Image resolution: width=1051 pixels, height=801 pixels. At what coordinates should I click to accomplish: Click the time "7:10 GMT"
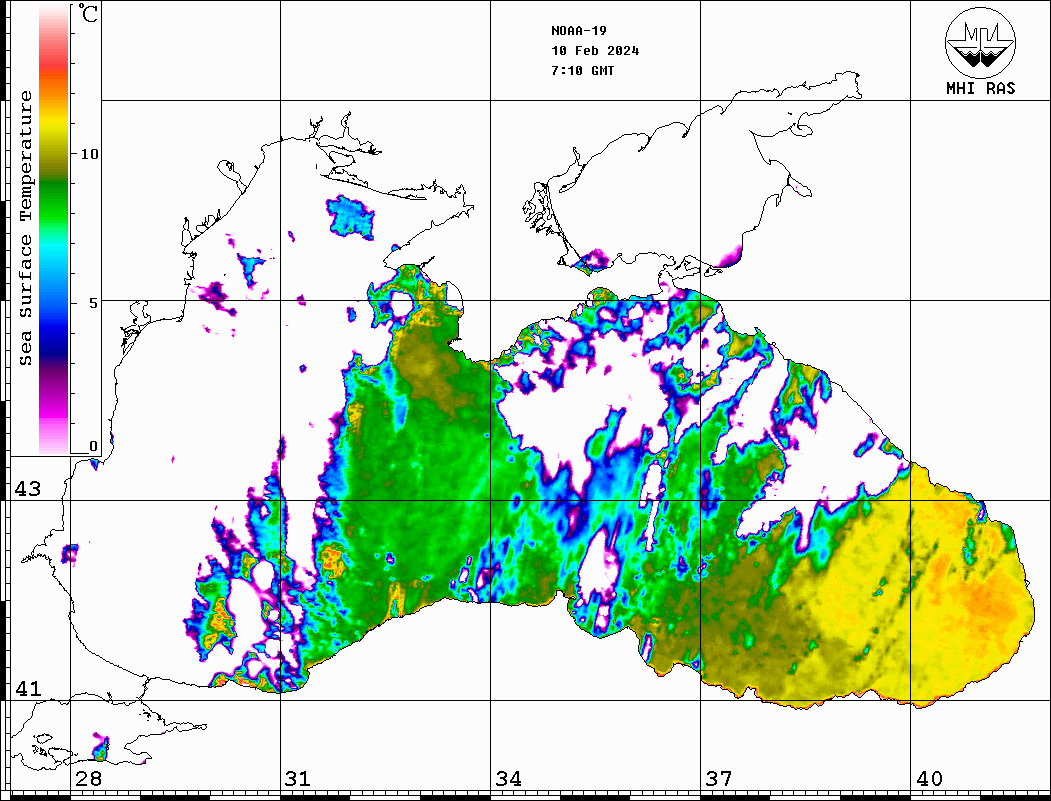[x=583, y=71]
